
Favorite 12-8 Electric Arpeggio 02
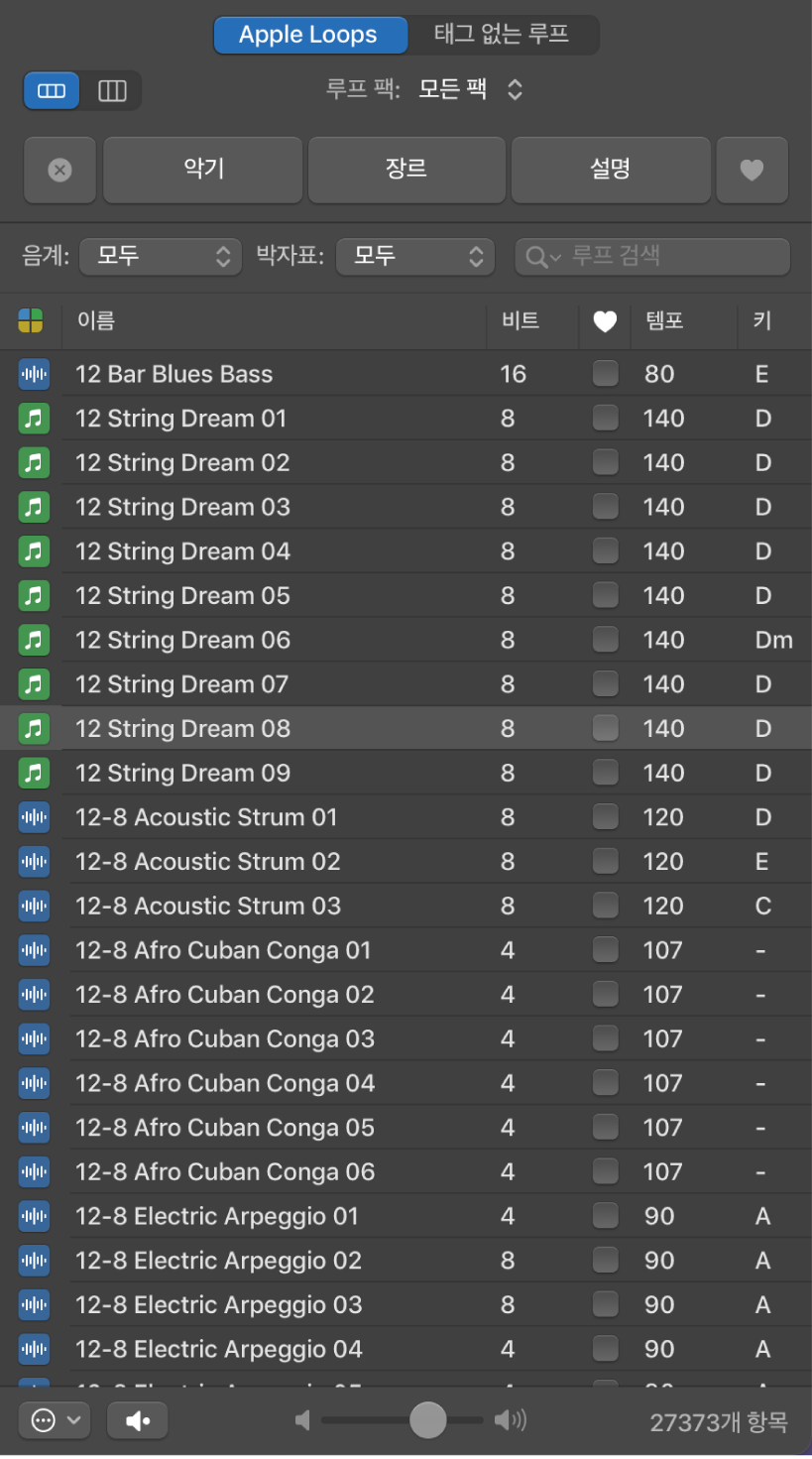point(605,1261)
